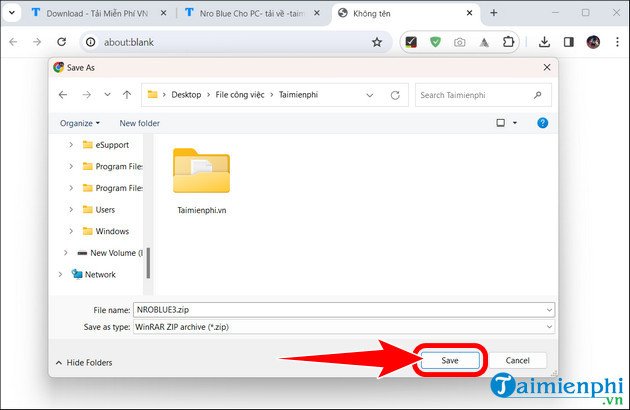
Task: Toggle Chrome side panel icon
Action: [x=568, y=42]
